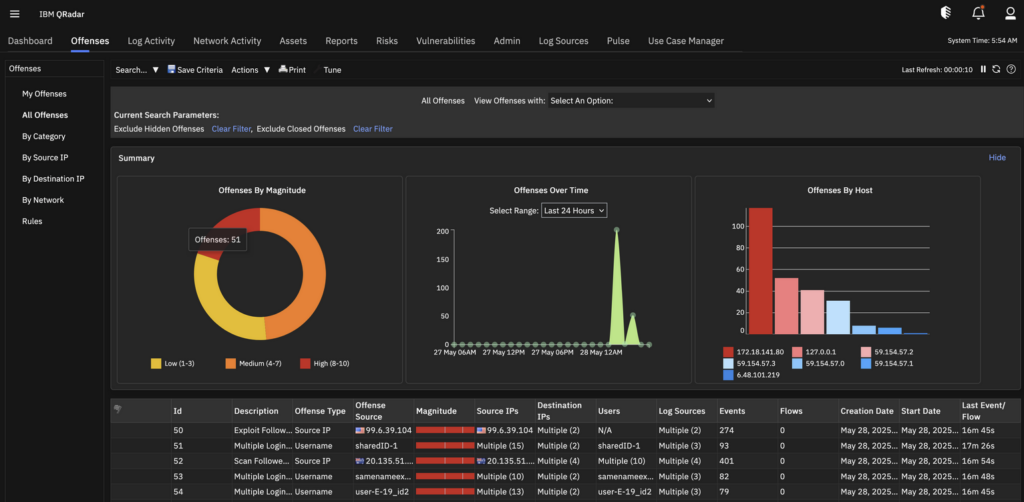Click the flag column header icon in table

pyautogui.click(x=118, y=409)
